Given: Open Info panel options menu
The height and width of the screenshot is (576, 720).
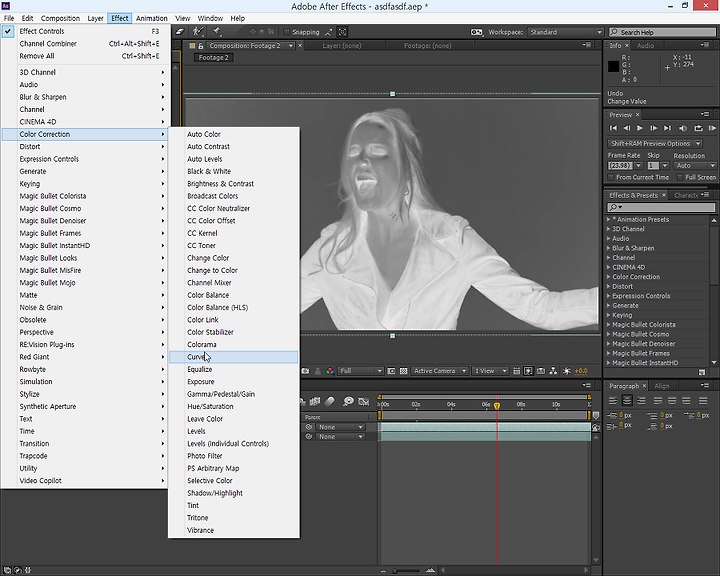Looking at the screenshot, I should [705, 45].
